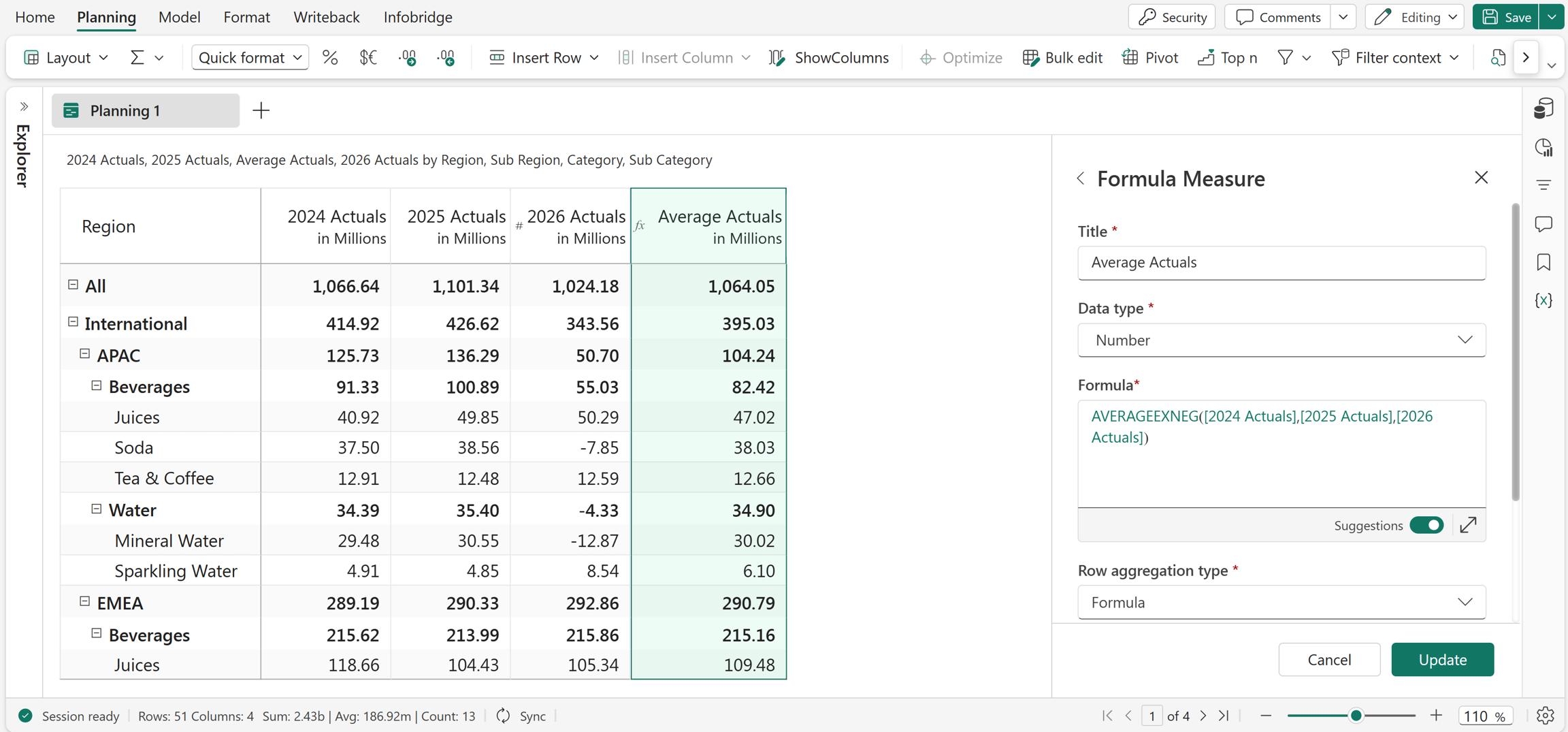Go back using the Formula Measure arrow
This screenshot has width=1568, height=732.
coord(1081,178)
